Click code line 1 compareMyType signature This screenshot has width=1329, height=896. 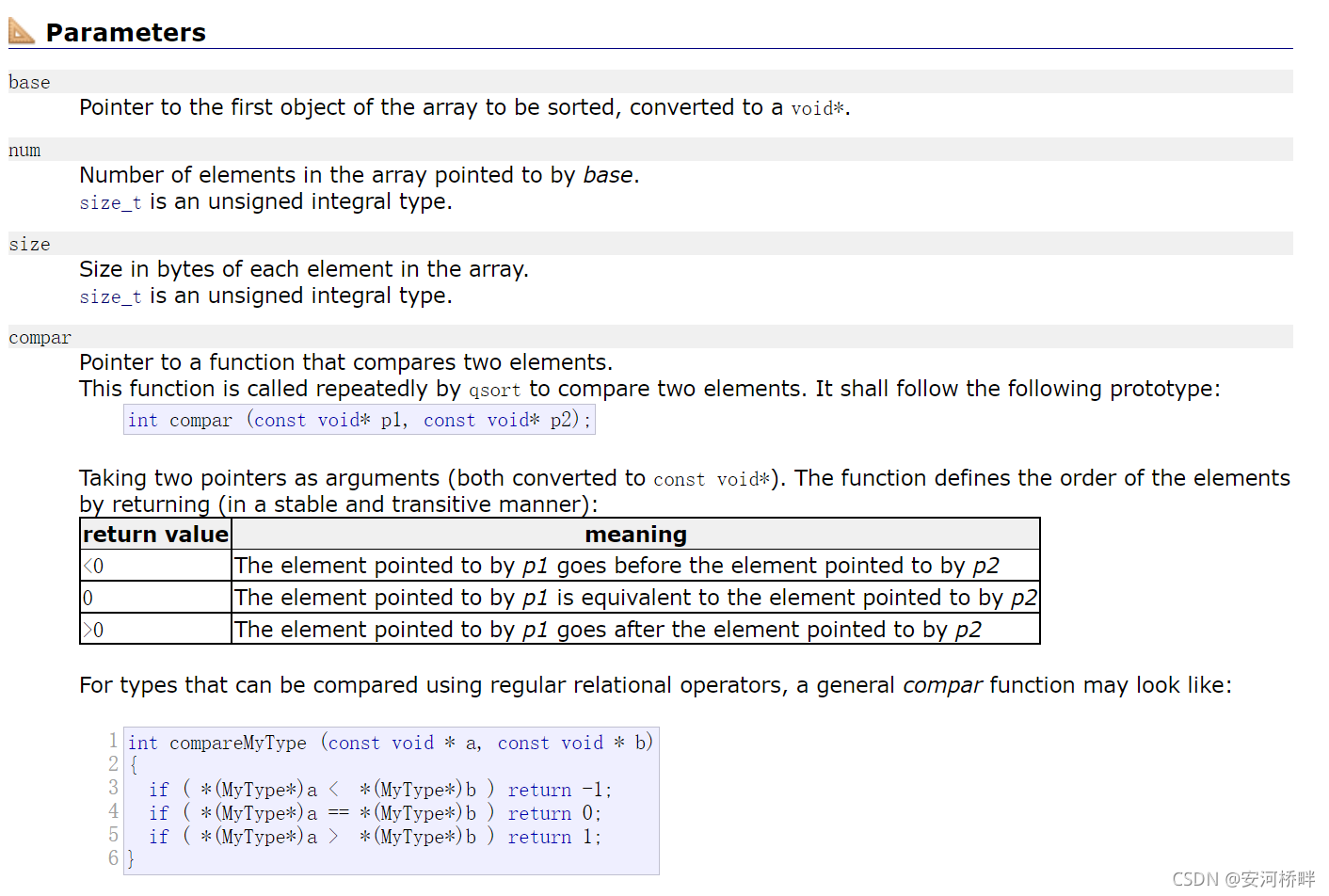point(391,743)
